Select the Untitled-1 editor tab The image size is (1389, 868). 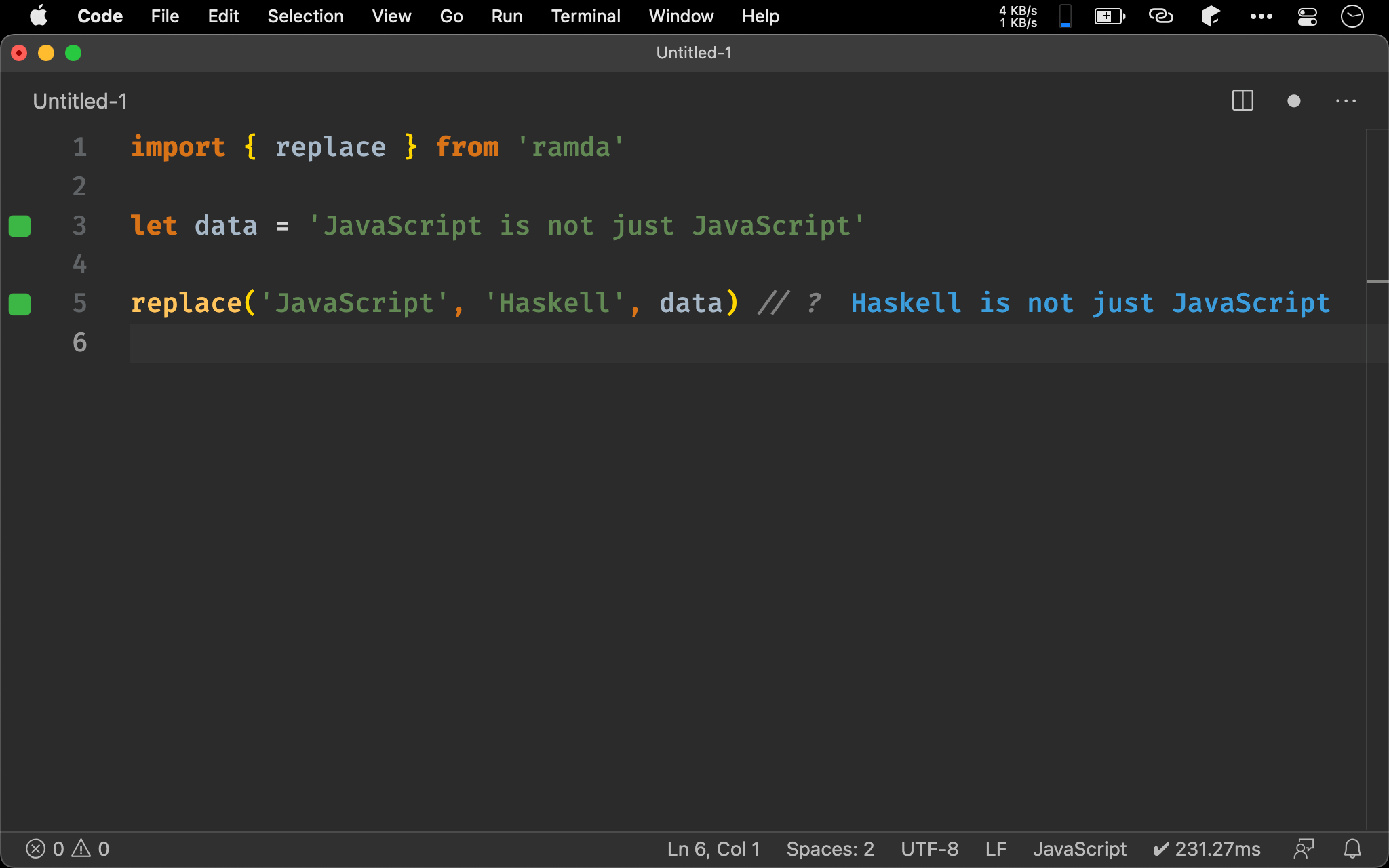[x=80, y=101]
